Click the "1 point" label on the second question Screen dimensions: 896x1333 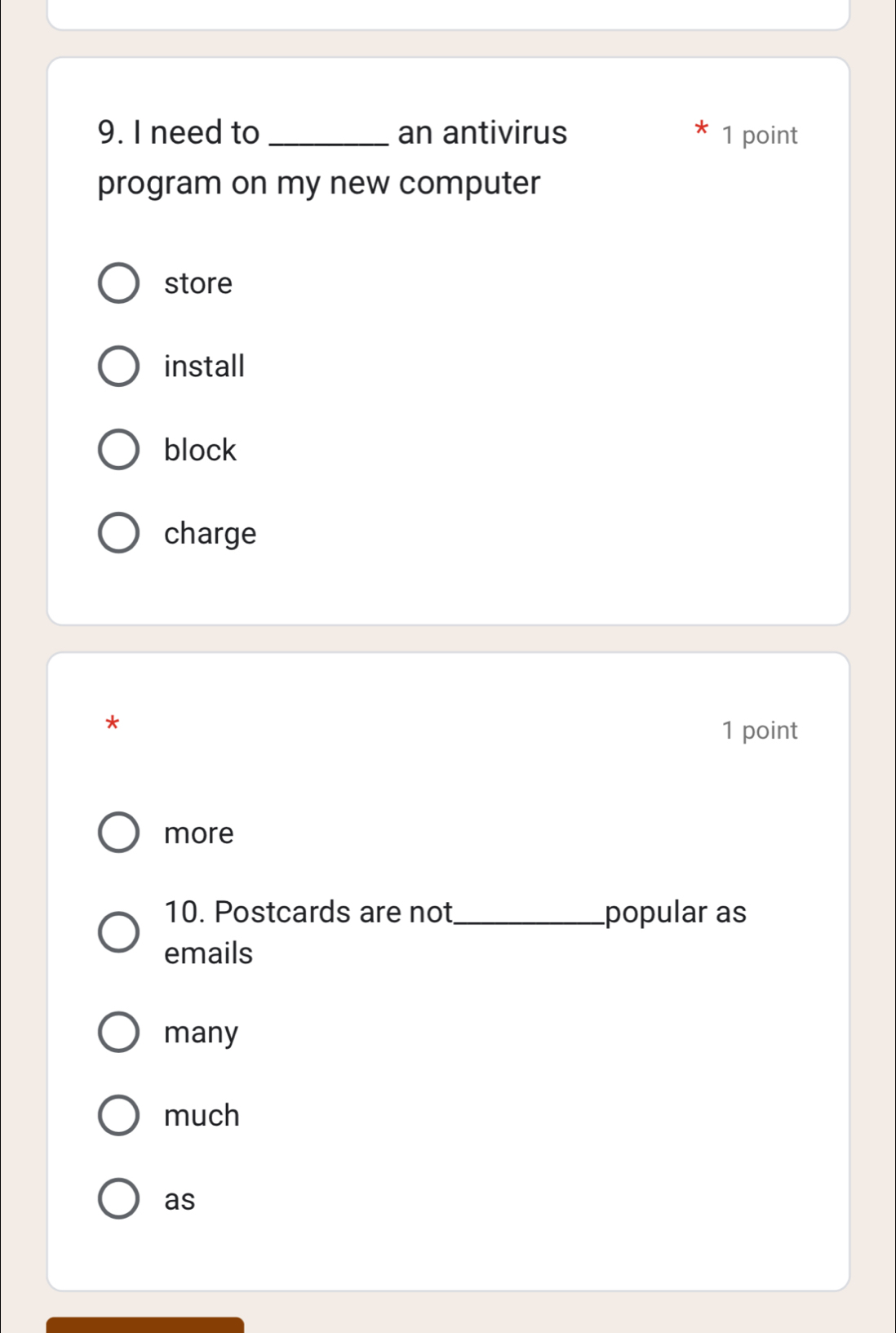tap(762, 731)
